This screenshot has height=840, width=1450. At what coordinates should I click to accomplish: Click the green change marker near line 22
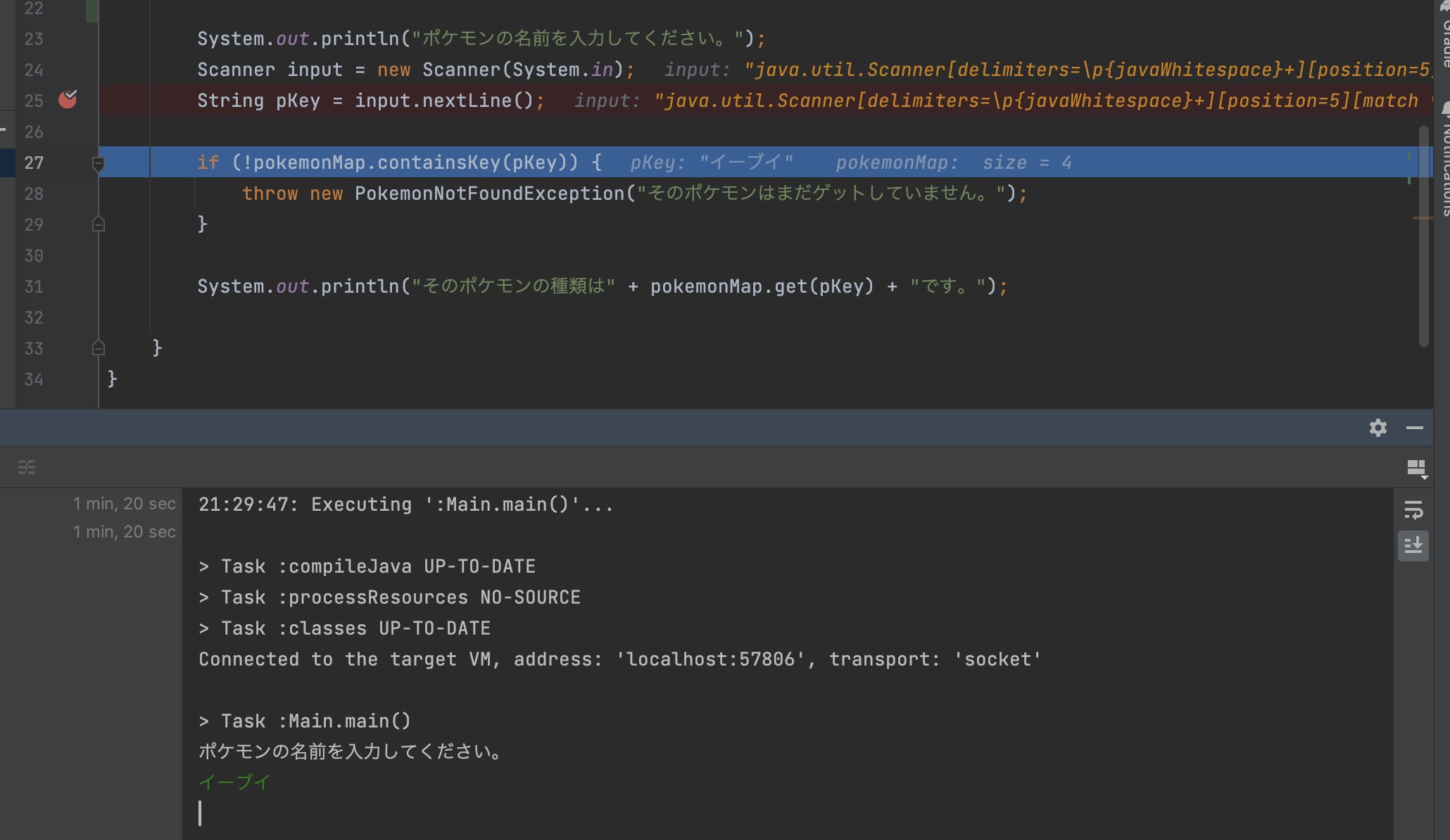coord(92,11)
